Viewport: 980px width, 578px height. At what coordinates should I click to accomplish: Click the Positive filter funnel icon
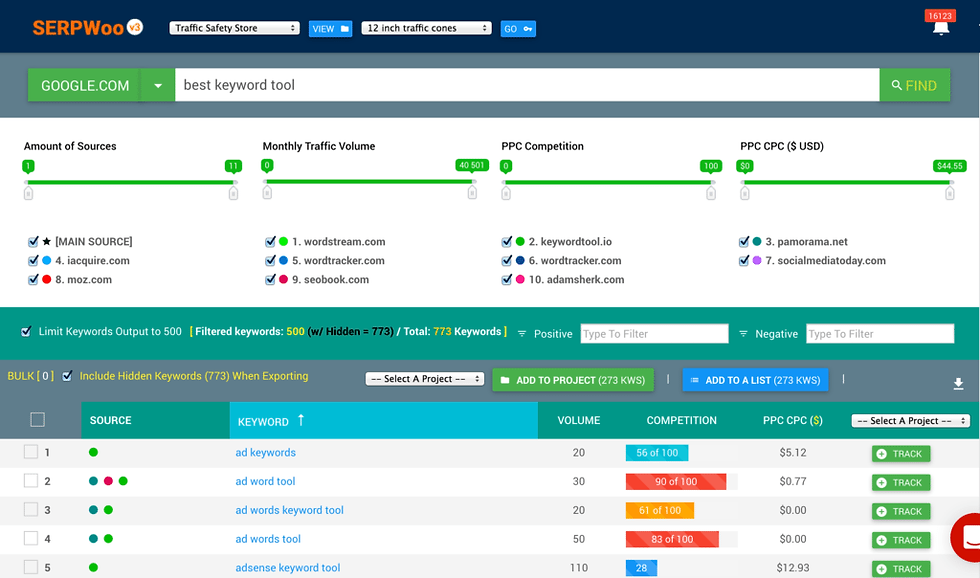click(x=522, y=334)
